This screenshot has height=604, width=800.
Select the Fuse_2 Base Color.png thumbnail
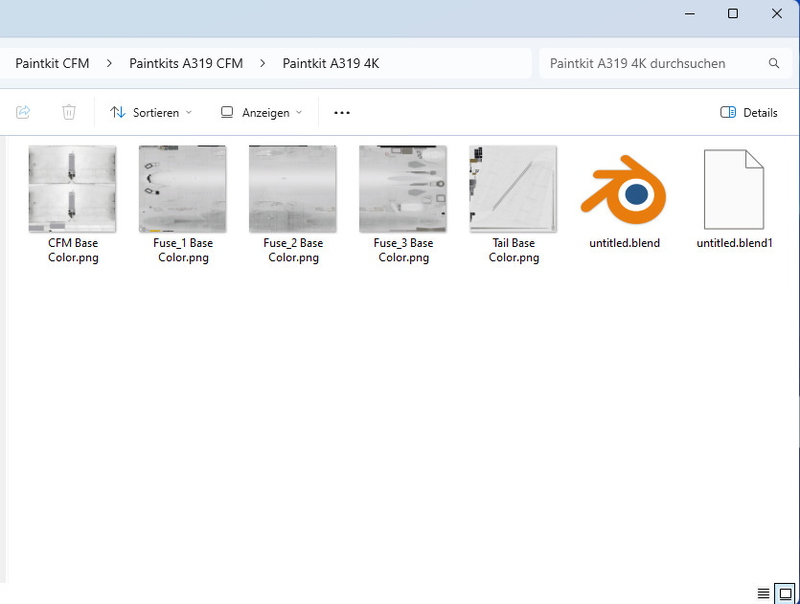293,189
